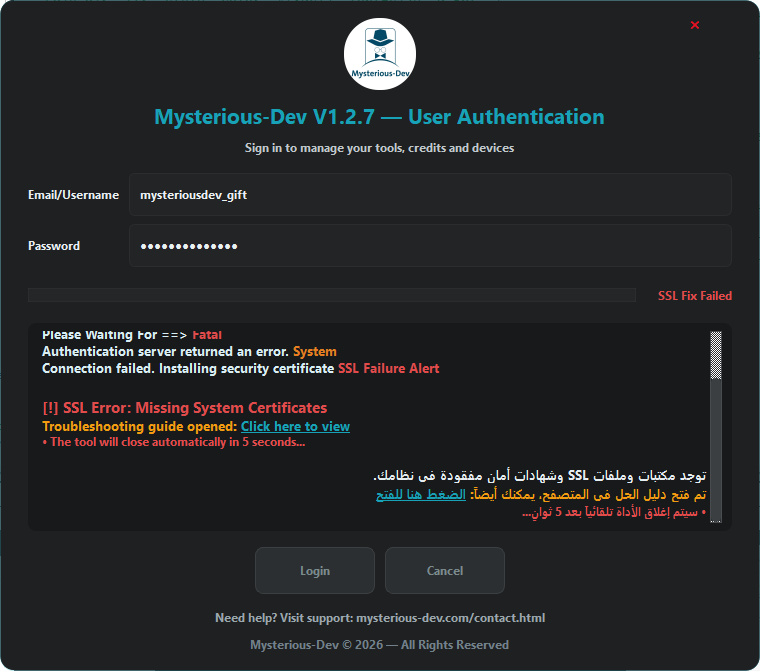Click the Cancel button
Viewport: 760px width, 671px height.
pos(444,570)
